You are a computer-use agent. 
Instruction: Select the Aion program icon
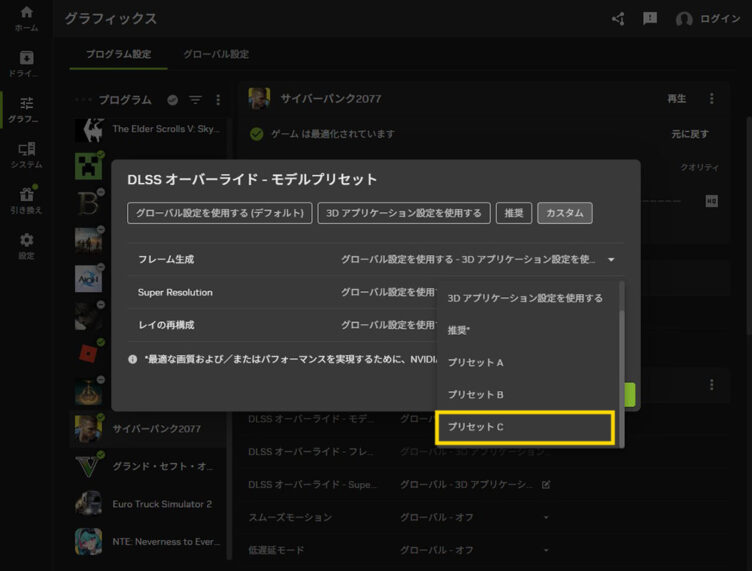point(88,279)
